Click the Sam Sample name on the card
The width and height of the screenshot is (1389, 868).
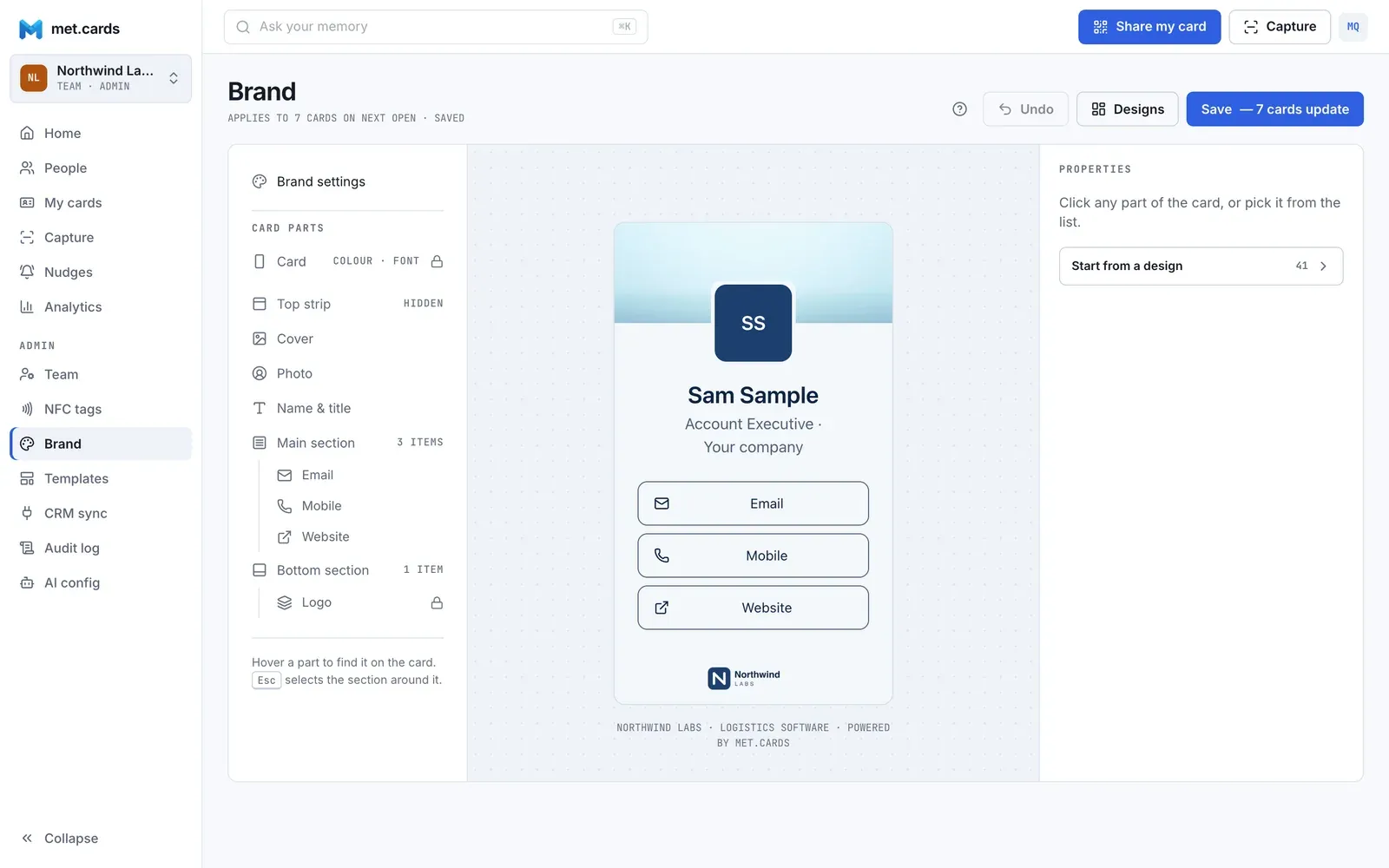(753, 396)
